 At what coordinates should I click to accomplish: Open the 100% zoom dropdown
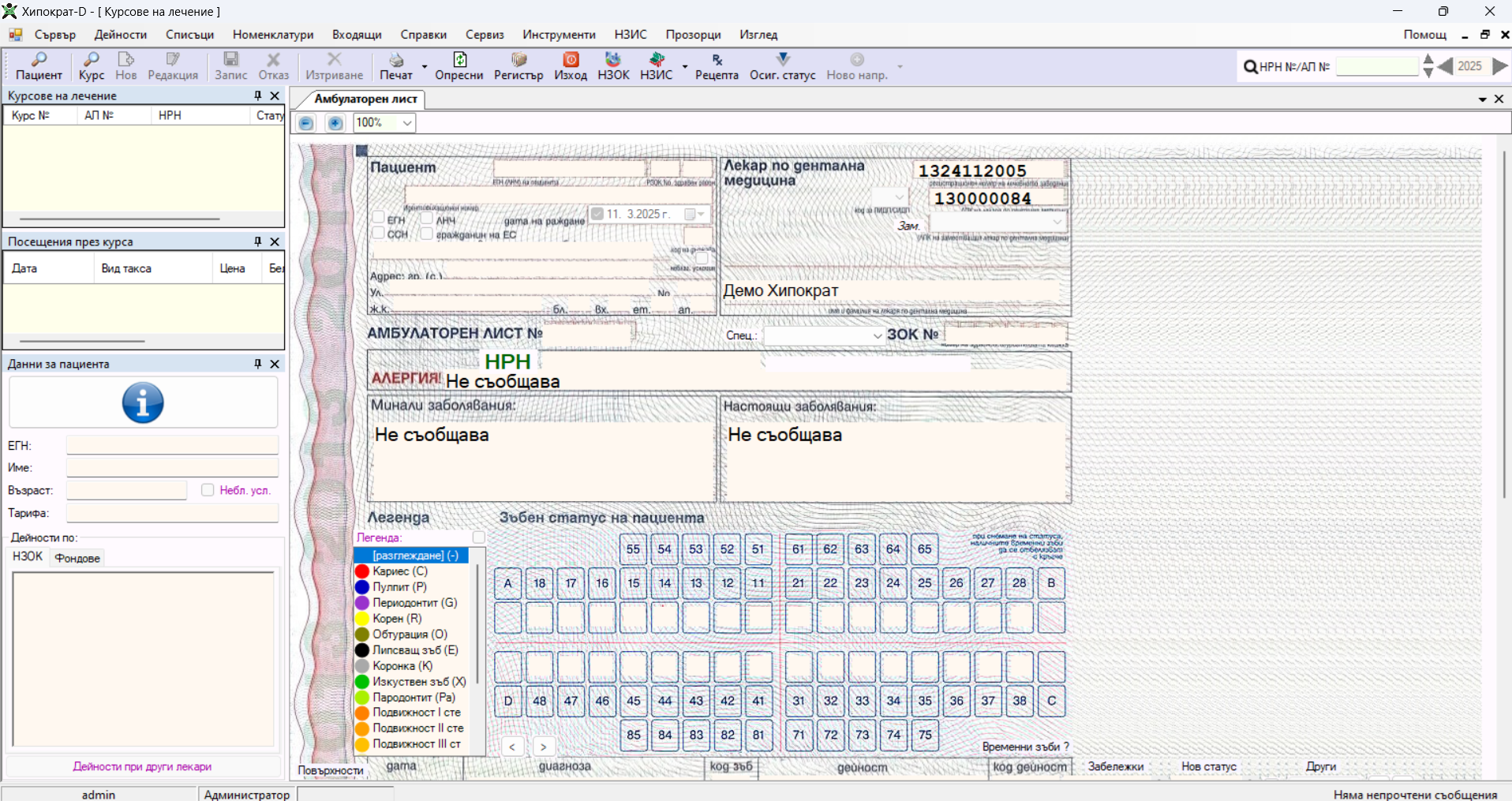pos(407,123)
